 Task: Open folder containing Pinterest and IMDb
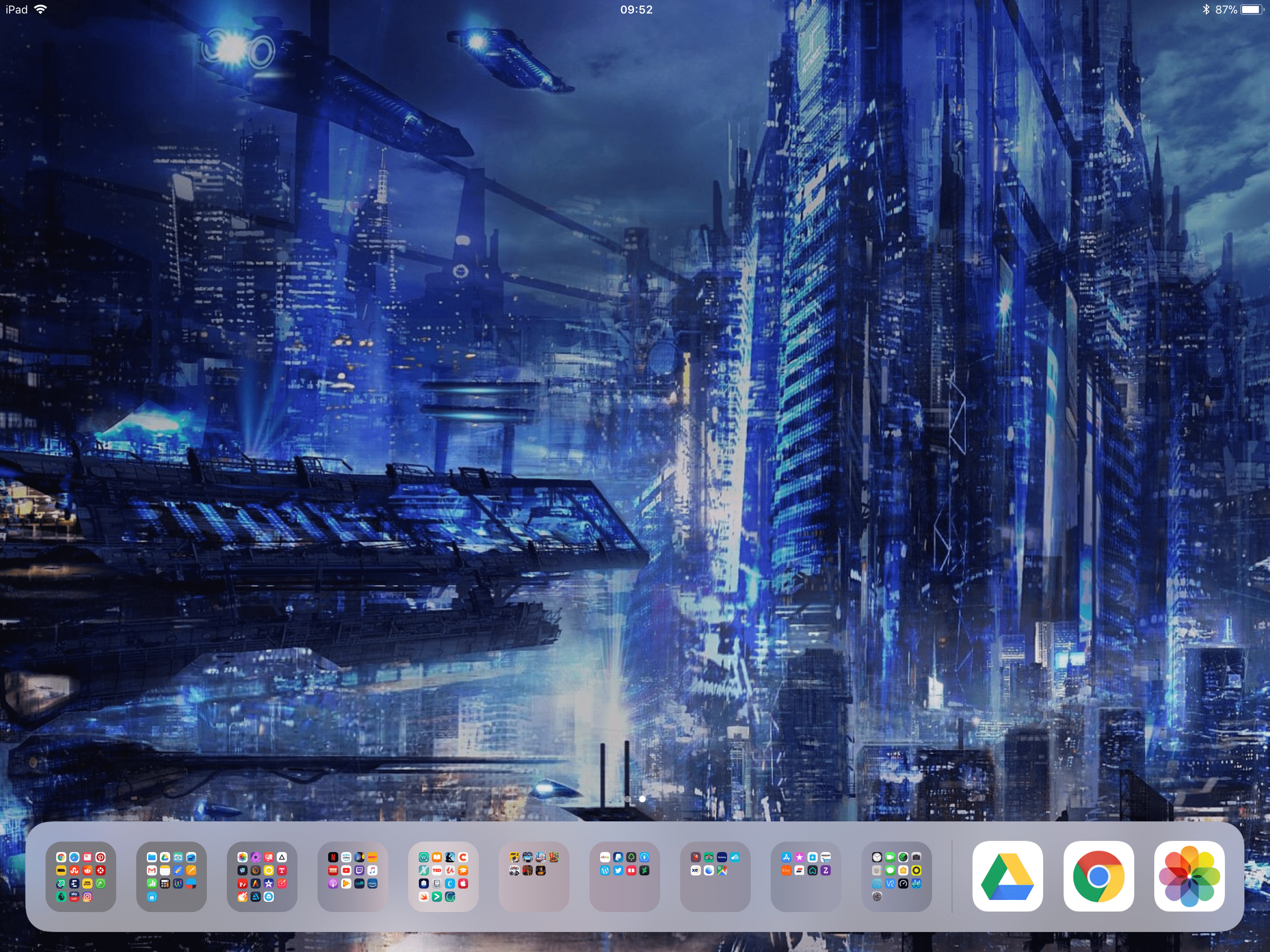(81, 876)
